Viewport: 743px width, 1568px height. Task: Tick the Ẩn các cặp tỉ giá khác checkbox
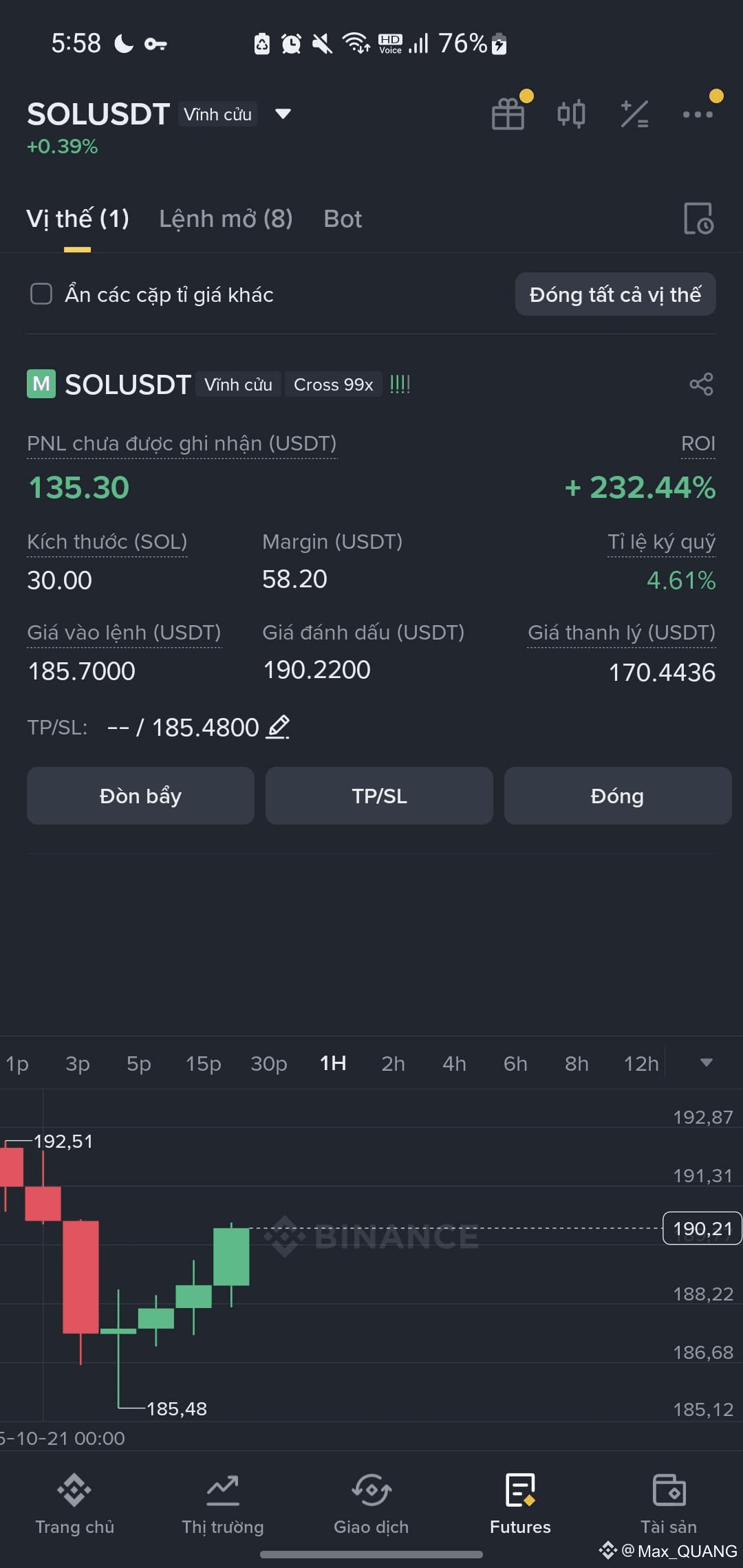41,294
